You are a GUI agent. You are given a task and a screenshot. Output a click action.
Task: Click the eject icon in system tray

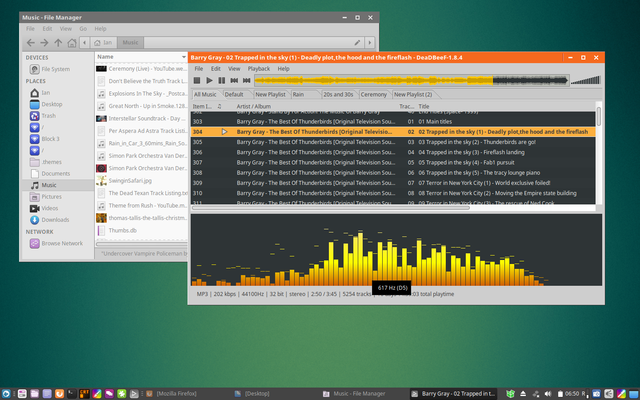click(x=523, y=394)
